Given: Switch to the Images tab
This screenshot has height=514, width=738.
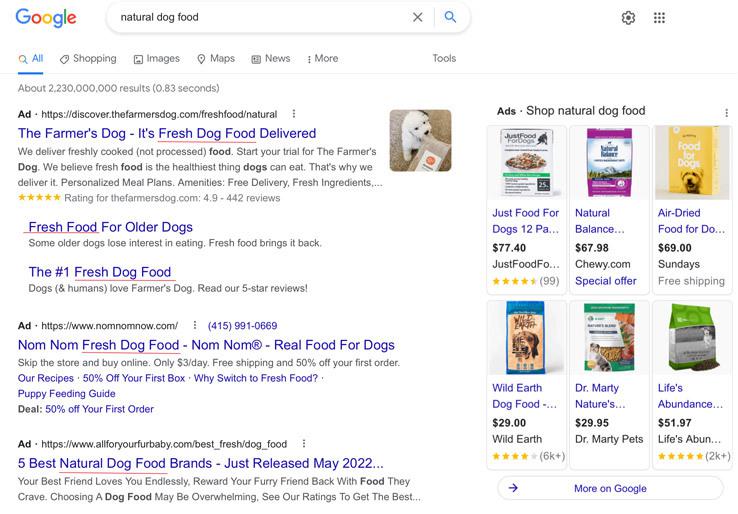Looking at the screenshot, I should pos(156,59).
